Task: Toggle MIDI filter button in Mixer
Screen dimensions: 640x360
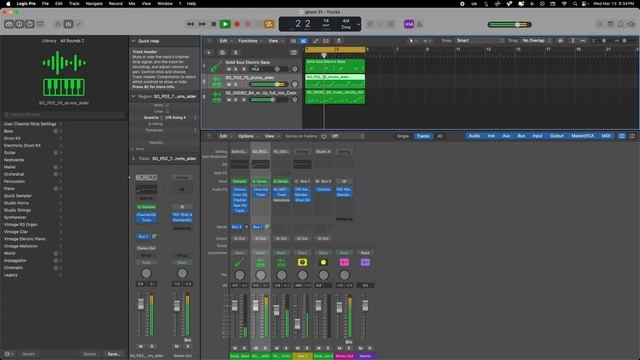Action: click(x=606, y=136)
